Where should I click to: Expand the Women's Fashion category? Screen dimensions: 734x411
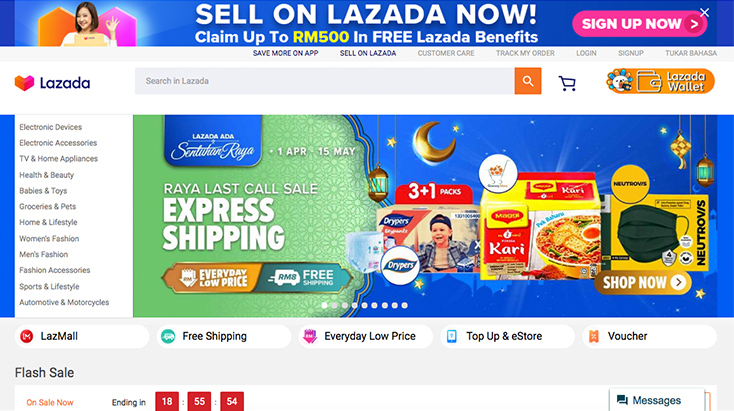point(49,238)
